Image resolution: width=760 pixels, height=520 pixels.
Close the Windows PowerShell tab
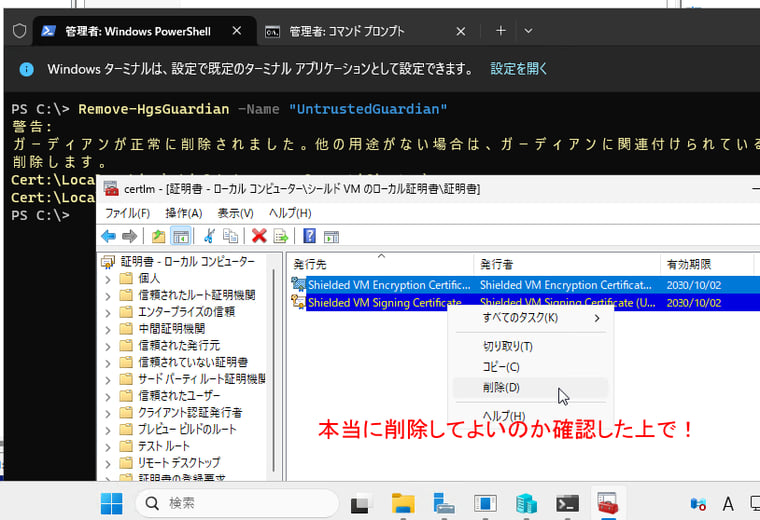237,31
